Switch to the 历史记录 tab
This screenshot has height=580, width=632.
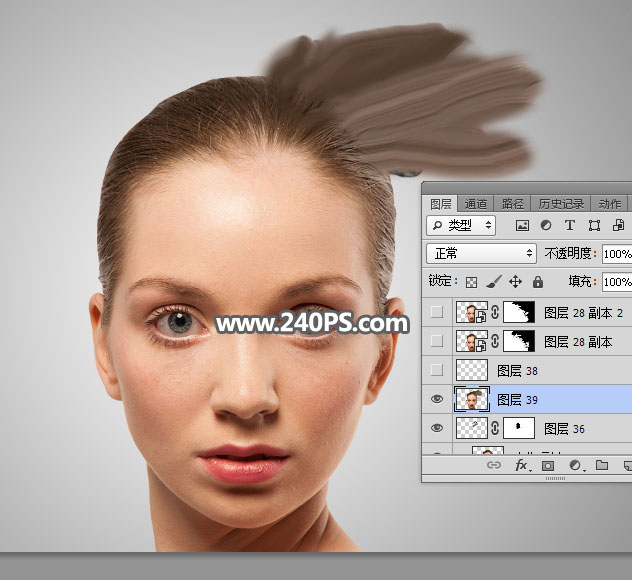pos(560,203)
